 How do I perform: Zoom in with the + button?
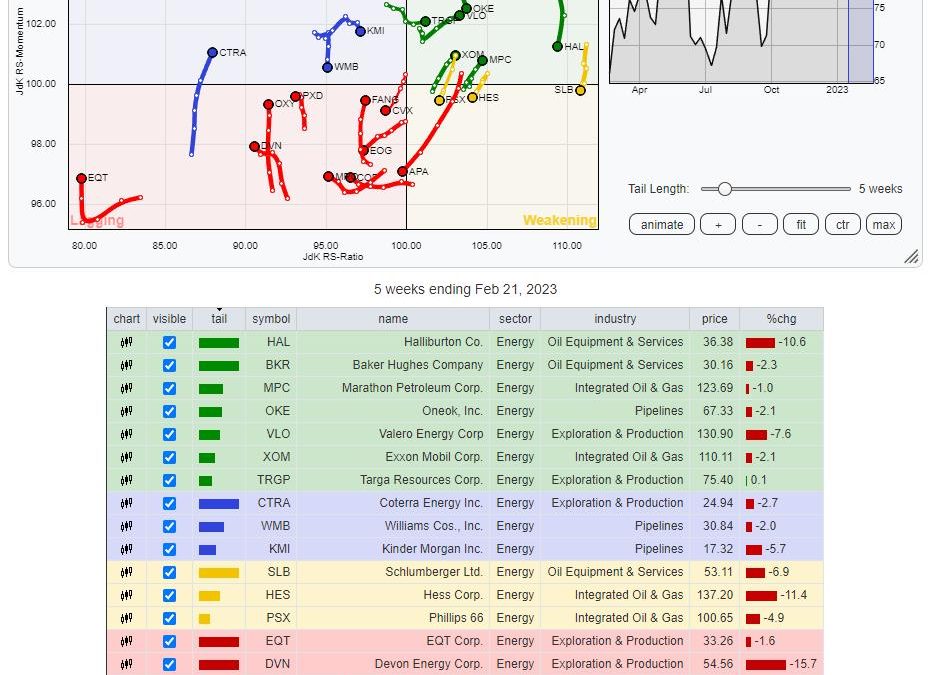click(x=718, y=225)
